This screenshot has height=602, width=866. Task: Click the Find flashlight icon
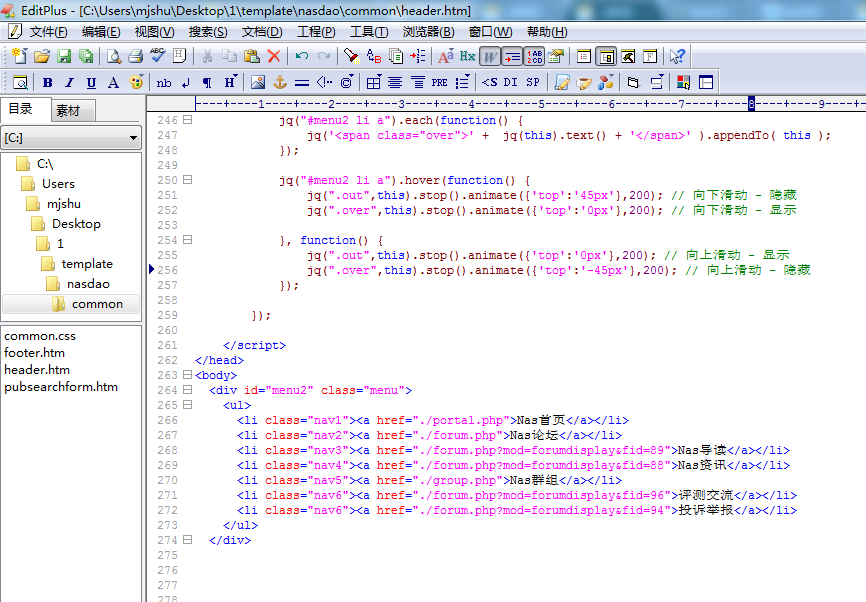[351, 56]
